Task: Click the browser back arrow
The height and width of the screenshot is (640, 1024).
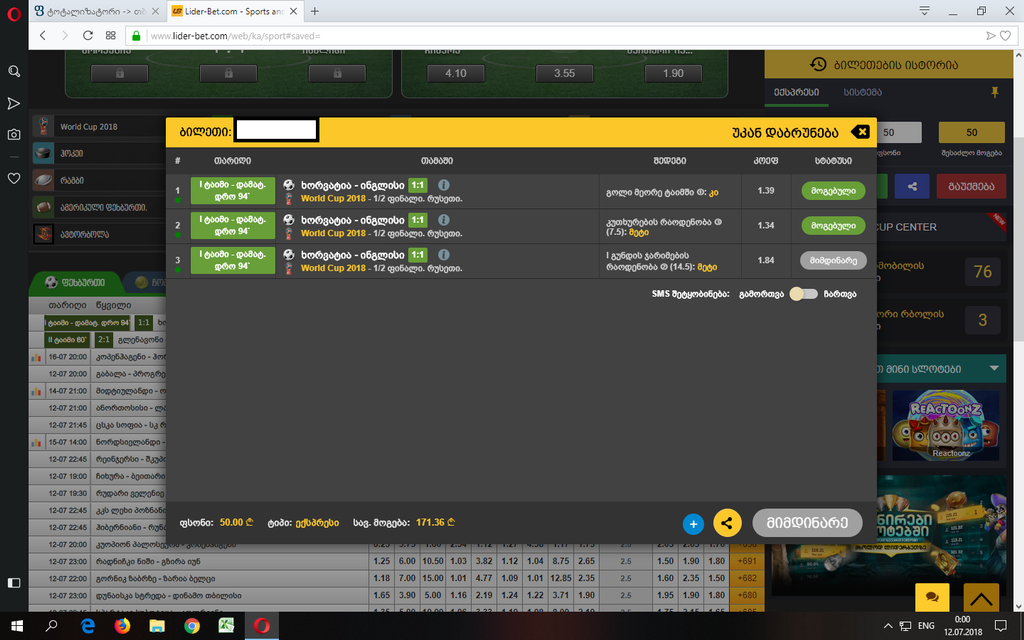Action: [x=42, y=35]
